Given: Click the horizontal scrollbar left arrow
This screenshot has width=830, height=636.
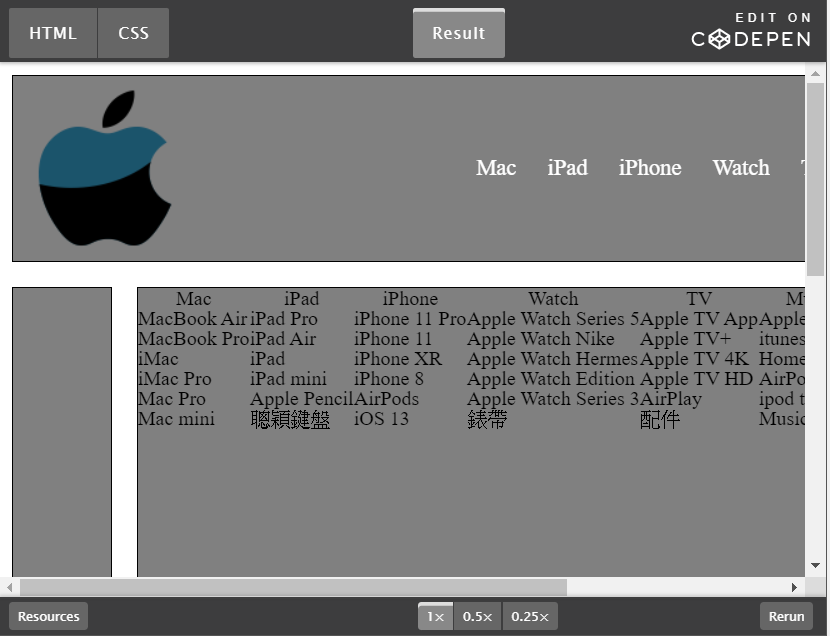Looking at the screenshot, I should pos(10,587).
